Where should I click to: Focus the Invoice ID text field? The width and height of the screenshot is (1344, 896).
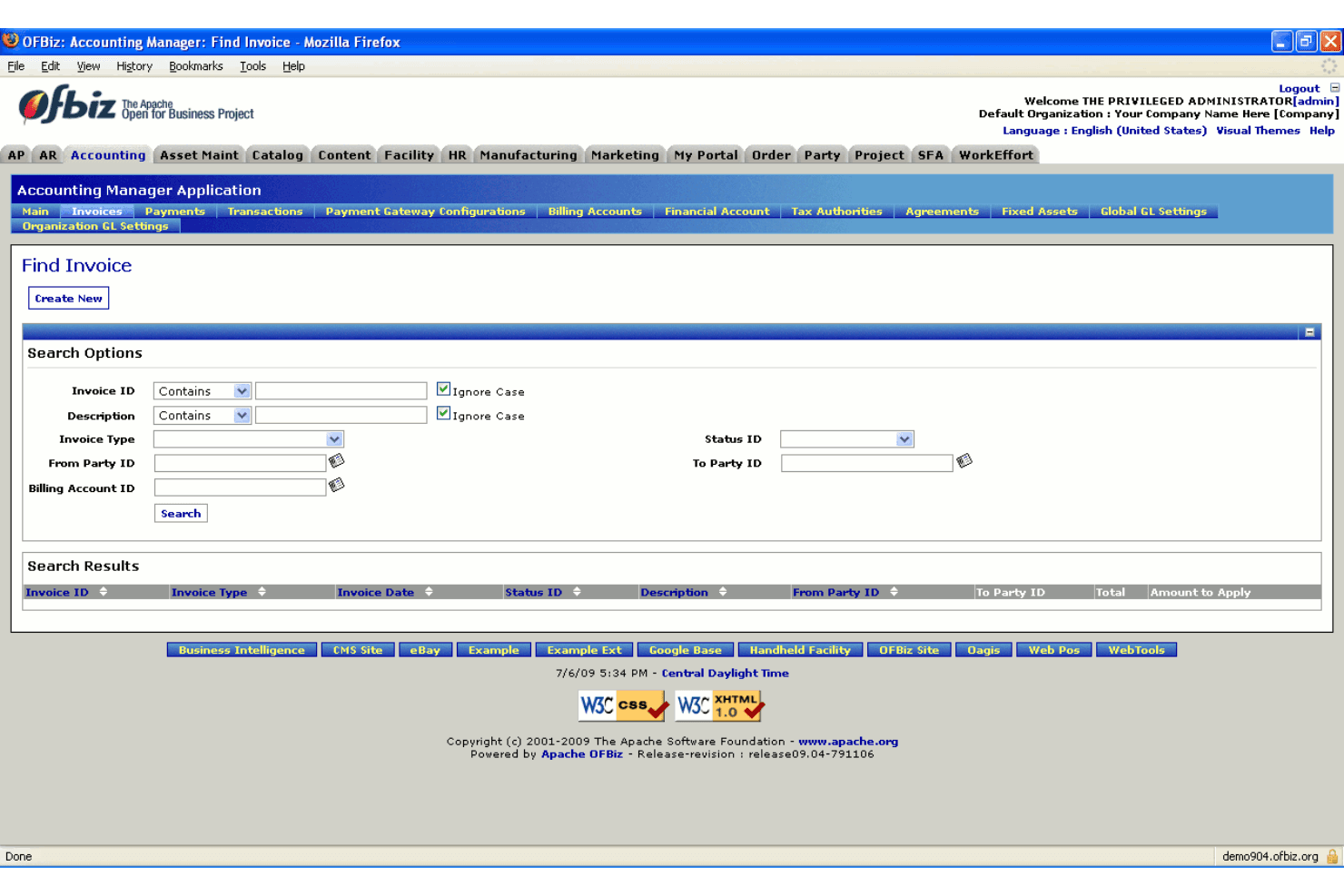click(x=341, y=391)
